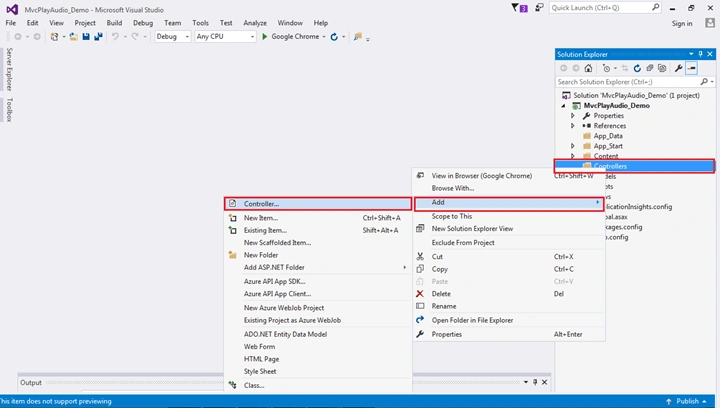
Task: Click the Save All toolbar icon
Action: 98,37
